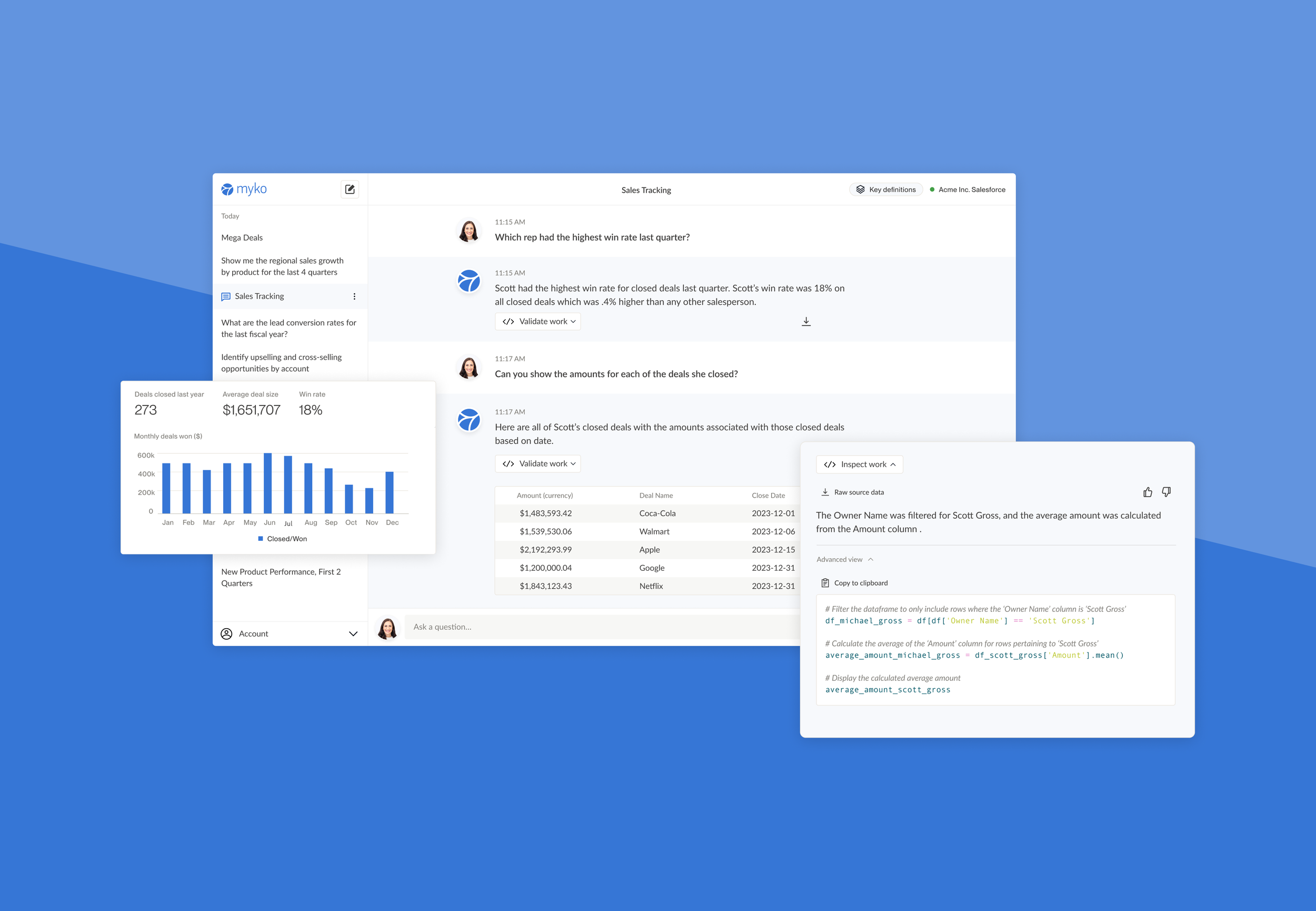Click the thumbs down feedback icon
The image size is (1316, 911).
(x=1166, y=492)
